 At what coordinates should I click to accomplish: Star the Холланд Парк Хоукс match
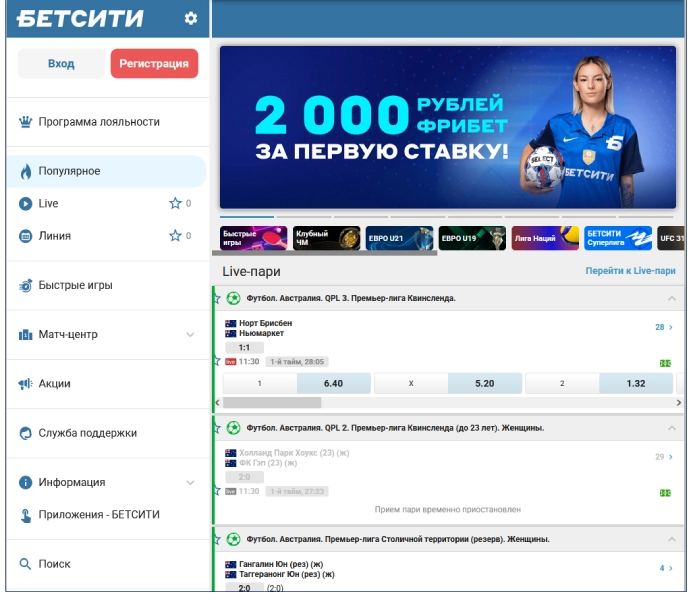click(x=217, y=491)
